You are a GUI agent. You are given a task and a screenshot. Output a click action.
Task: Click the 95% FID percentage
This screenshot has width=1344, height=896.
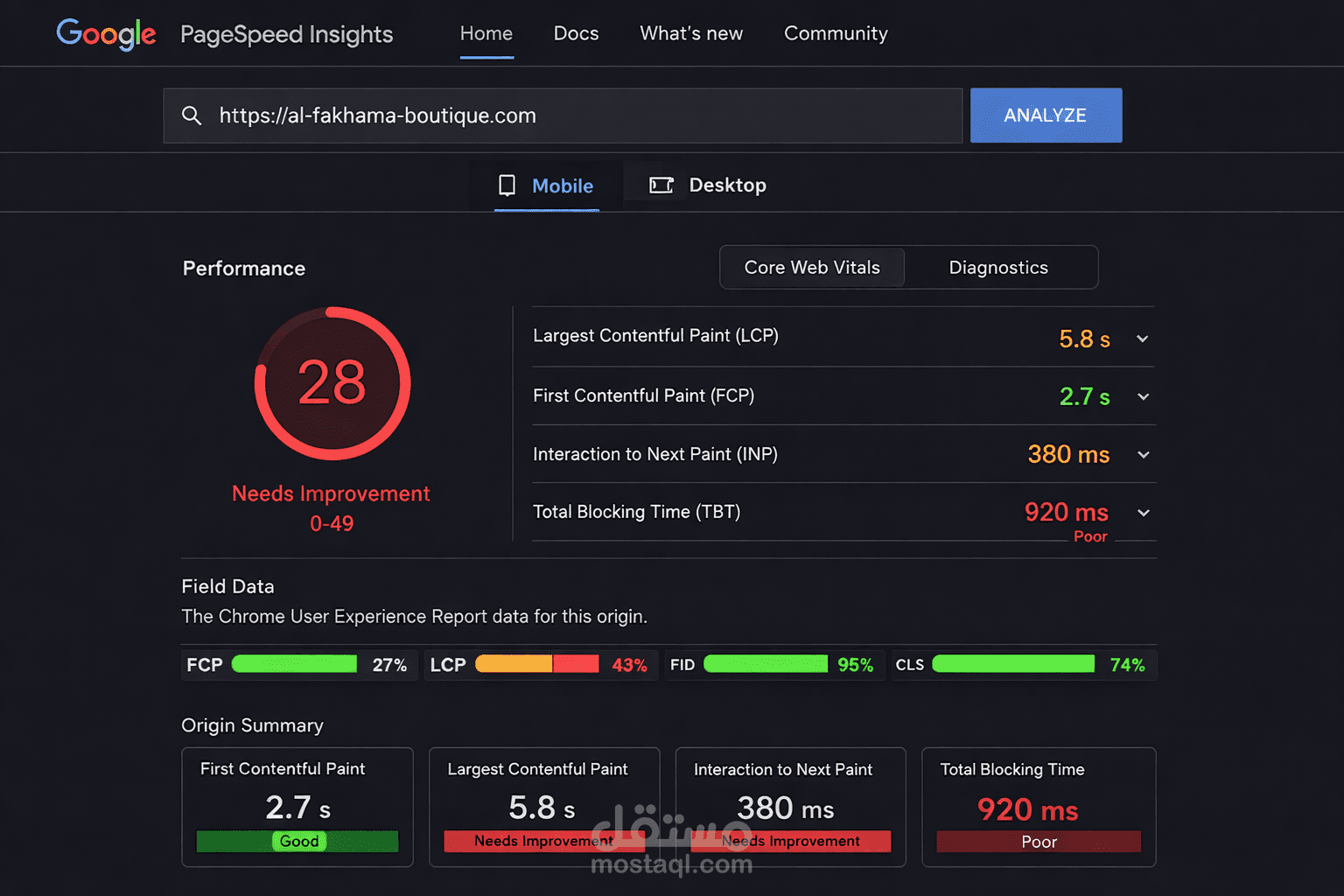pyautogui.click(x=855, y=665)
